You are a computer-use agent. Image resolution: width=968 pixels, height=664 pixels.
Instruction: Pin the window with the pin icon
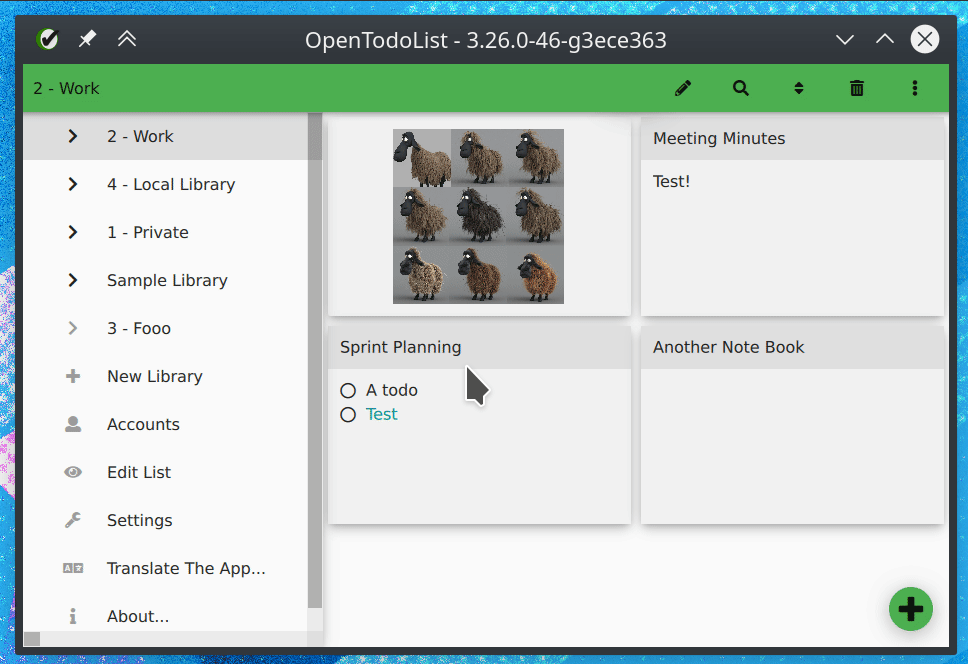pyautogui.click(x=87, y=39)
